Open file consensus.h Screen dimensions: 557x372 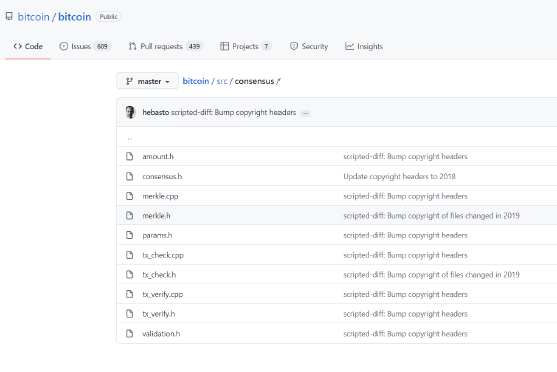[162, 176]
